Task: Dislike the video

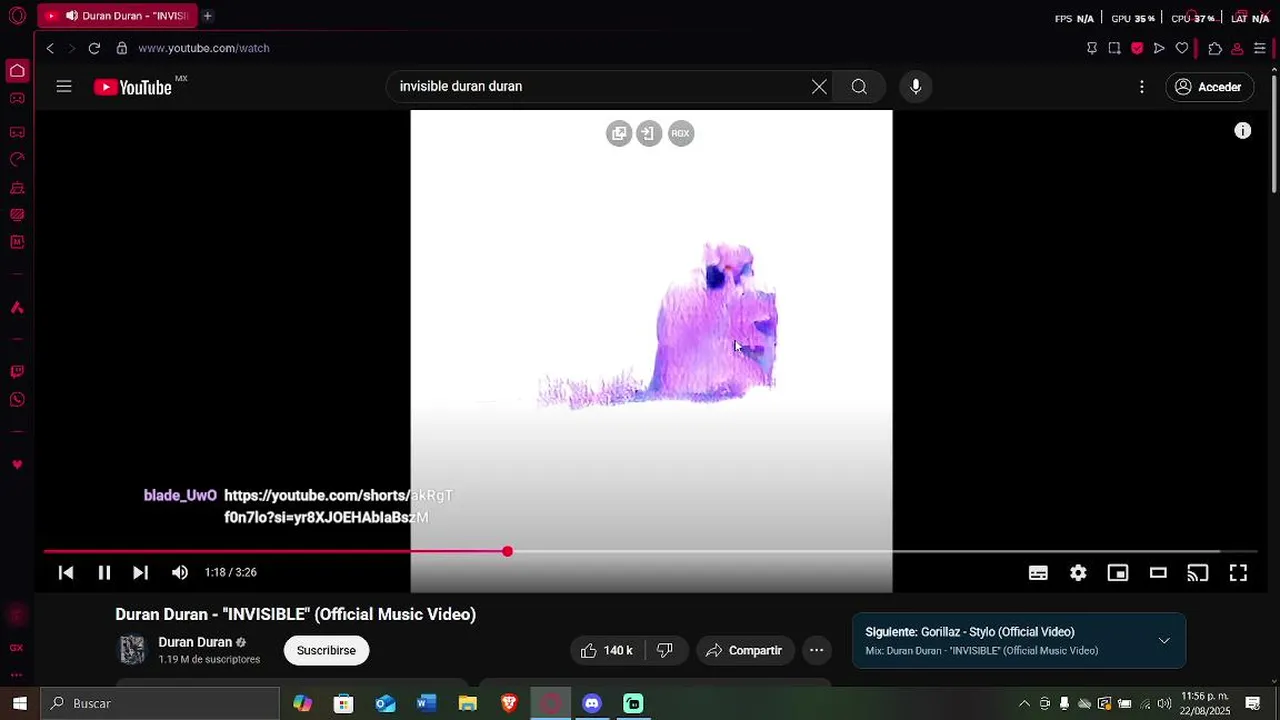Action: tap(665, 651)
